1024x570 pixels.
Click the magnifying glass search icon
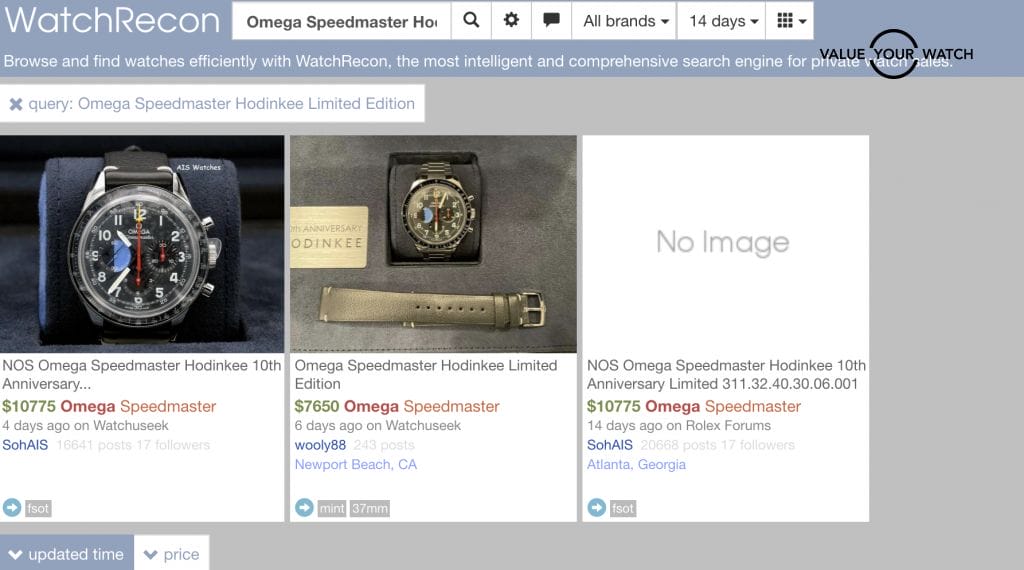[471, 21]
